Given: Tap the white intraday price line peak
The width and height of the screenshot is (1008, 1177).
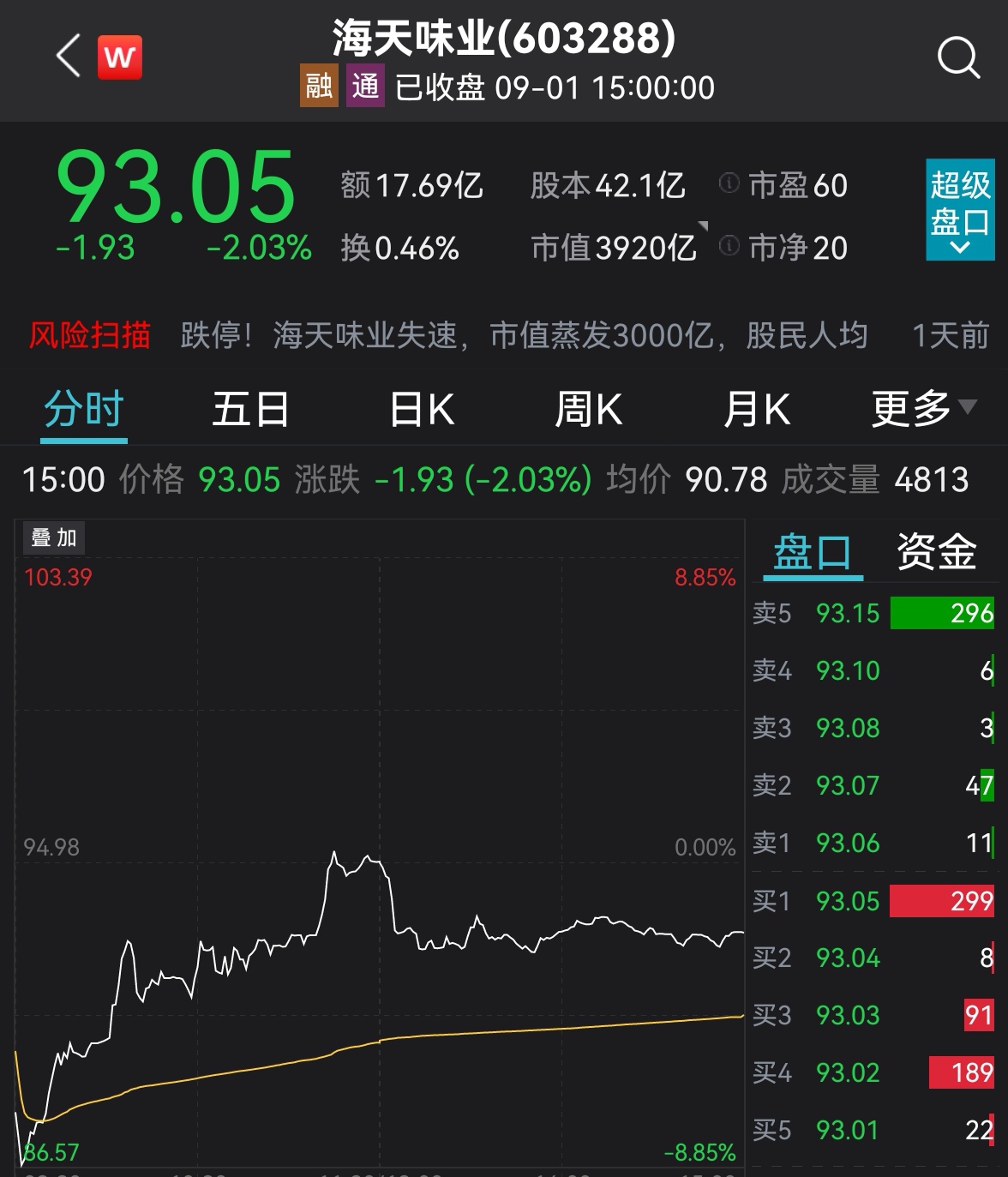Looking at the screenshot, I should [x=333, y=854].
